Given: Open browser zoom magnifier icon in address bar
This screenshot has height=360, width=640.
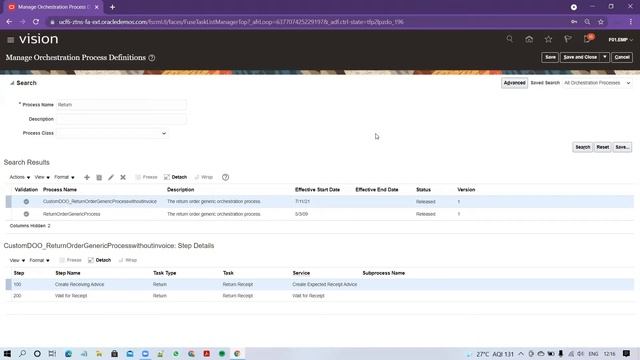Looking at the screenshot, I should pos(587,22).
